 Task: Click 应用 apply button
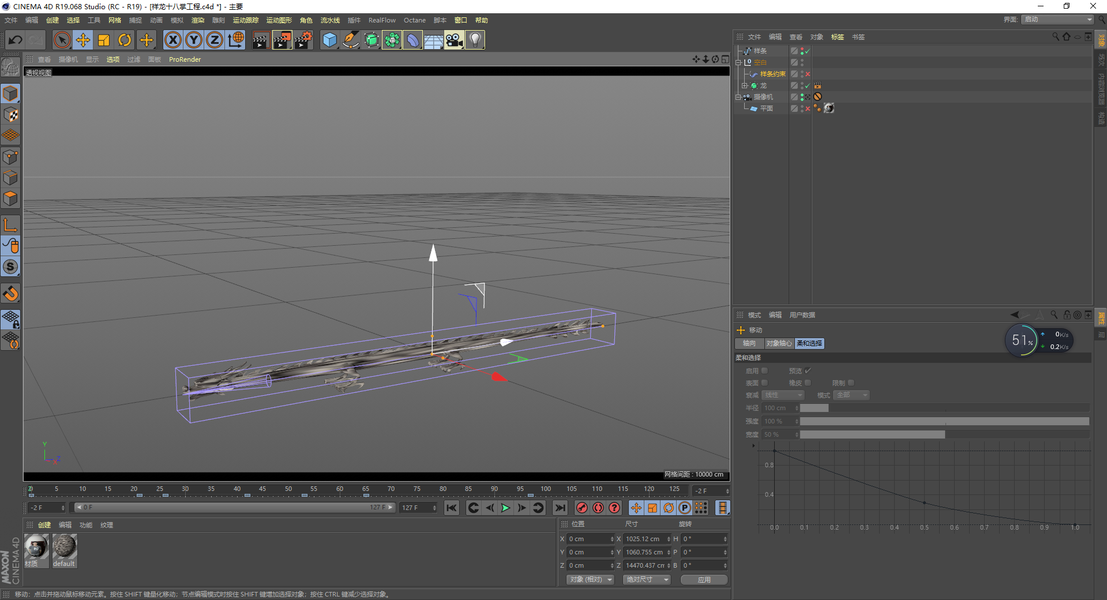tap(704, 580)
